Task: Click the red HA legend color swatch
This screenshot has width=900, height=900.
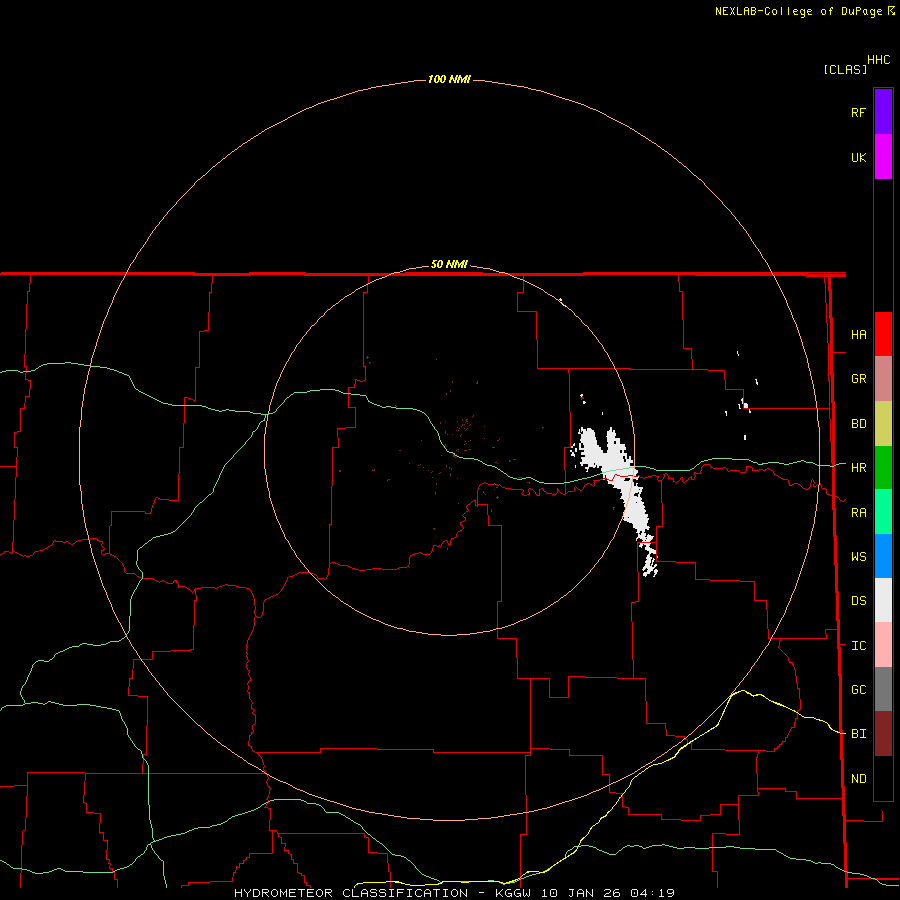Action: 883,334
